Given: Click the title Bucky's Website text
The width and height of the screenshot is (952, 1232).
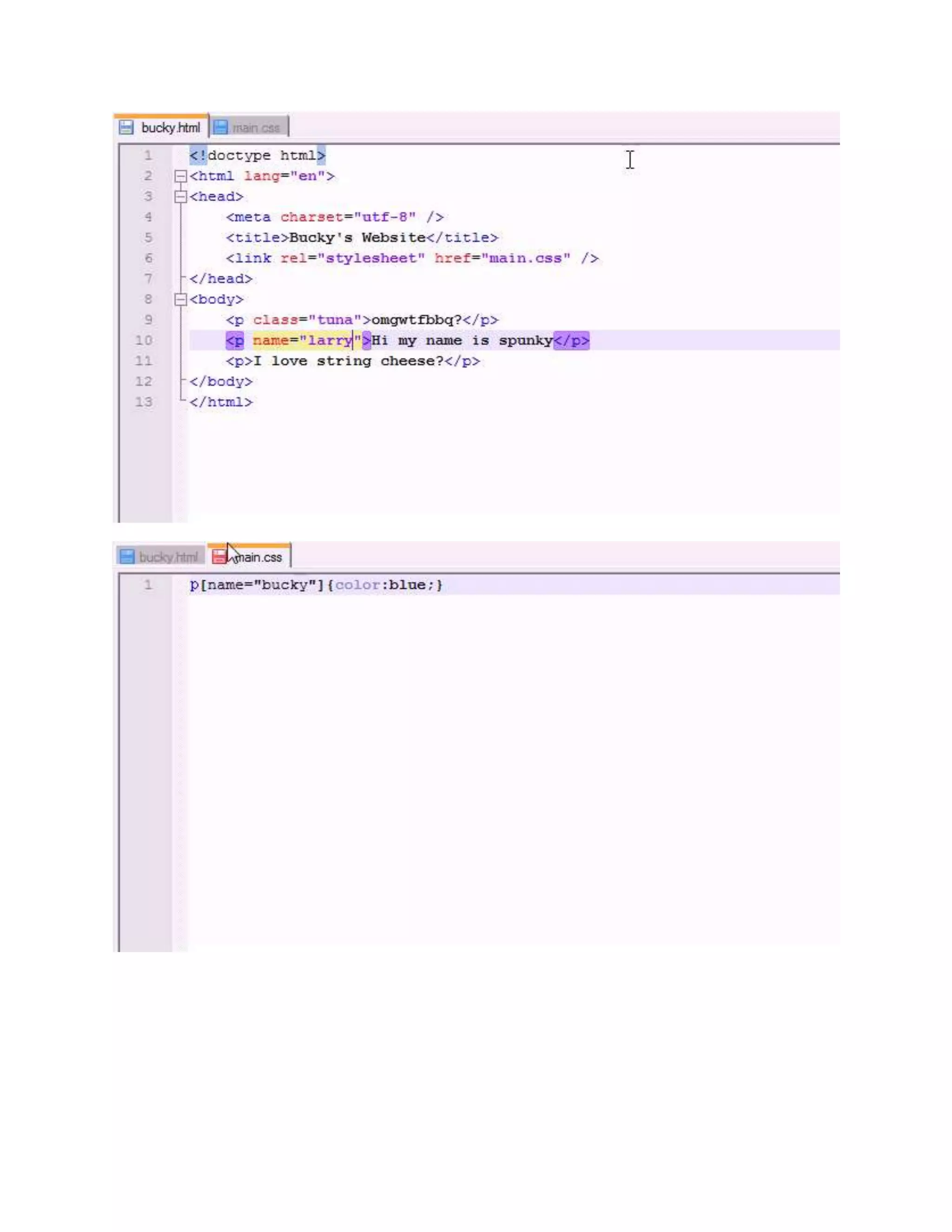Looking at the screenshot, I should 357,238.
